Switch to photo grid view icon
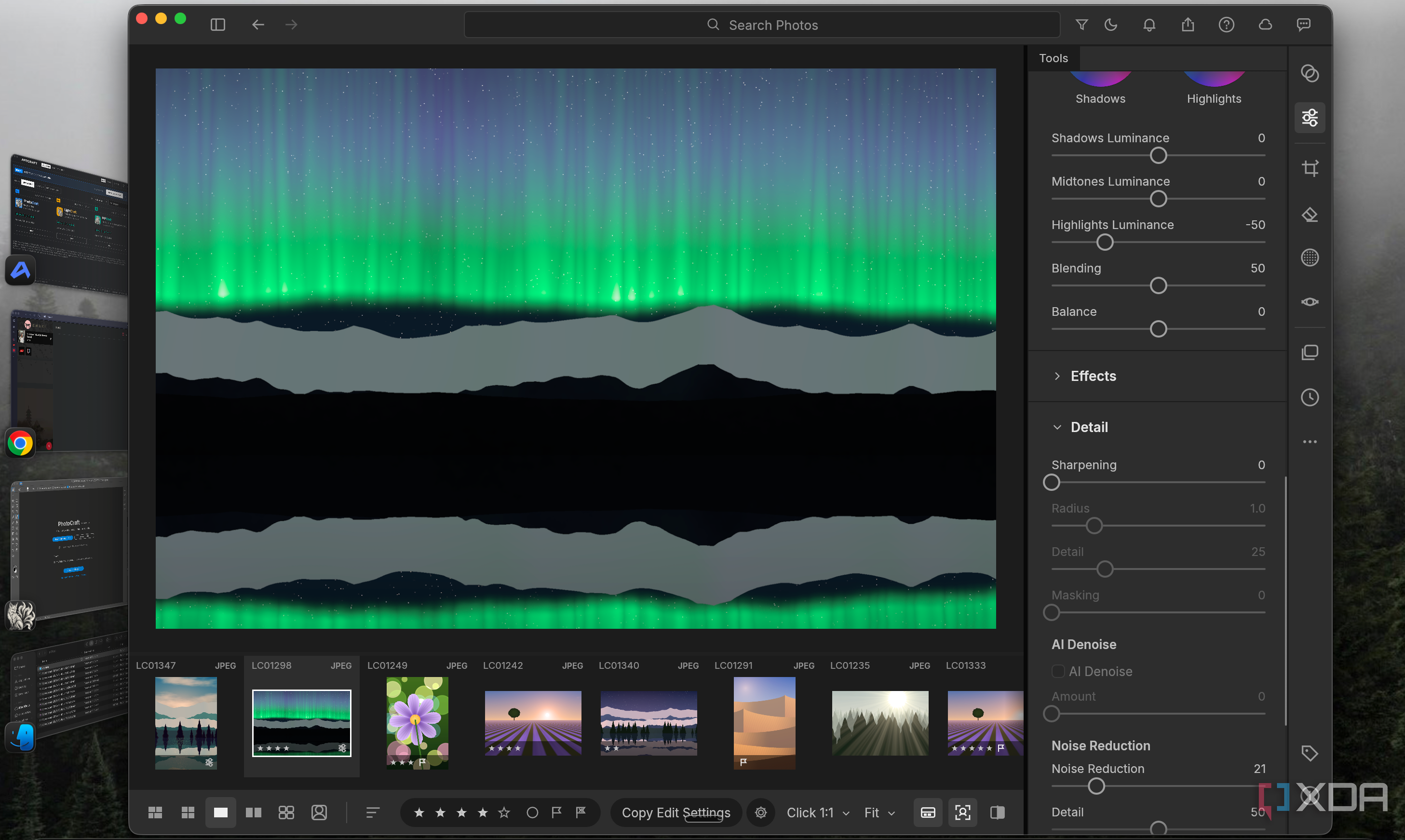The width and height of the screenshot is (1405, 840). point(155,813)
